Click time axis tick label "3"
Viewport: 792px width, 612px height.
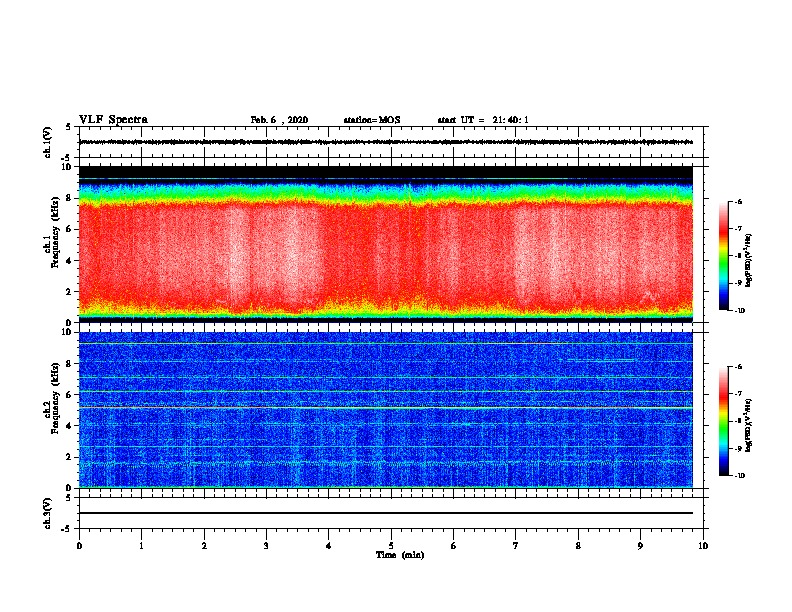coord(266,546)
